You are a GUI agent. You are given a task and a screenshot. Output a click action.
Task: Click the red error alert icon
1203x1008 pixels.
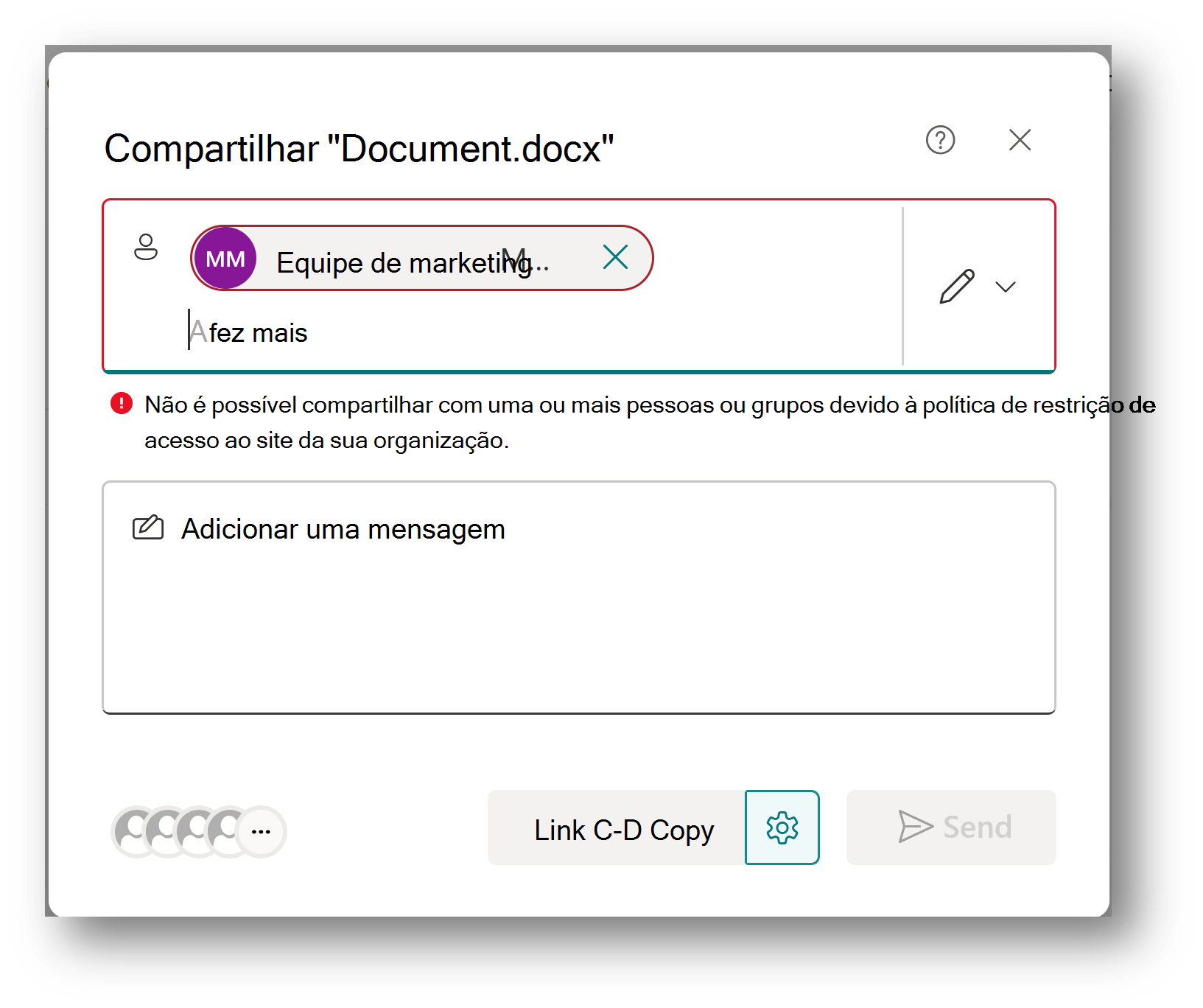click(122, 403)
